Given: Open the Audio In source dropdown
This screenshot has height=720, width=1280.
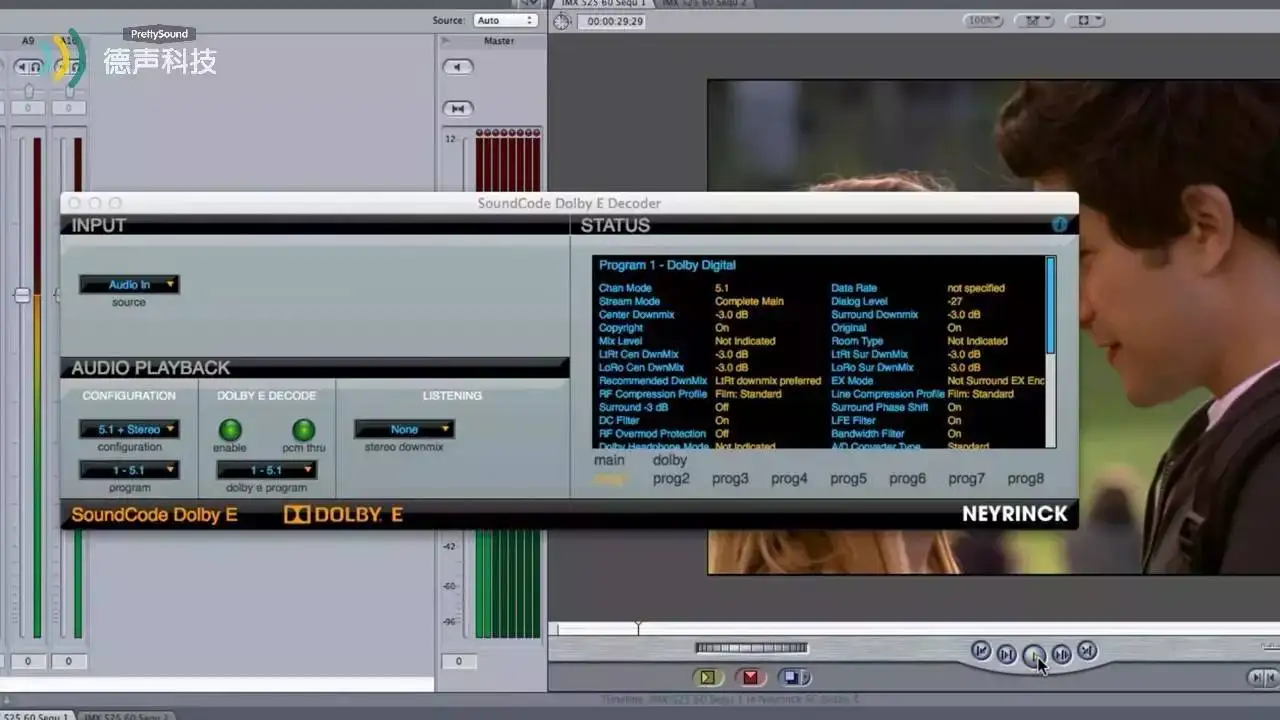Looking at the screenshot, I should coord(129,284).
